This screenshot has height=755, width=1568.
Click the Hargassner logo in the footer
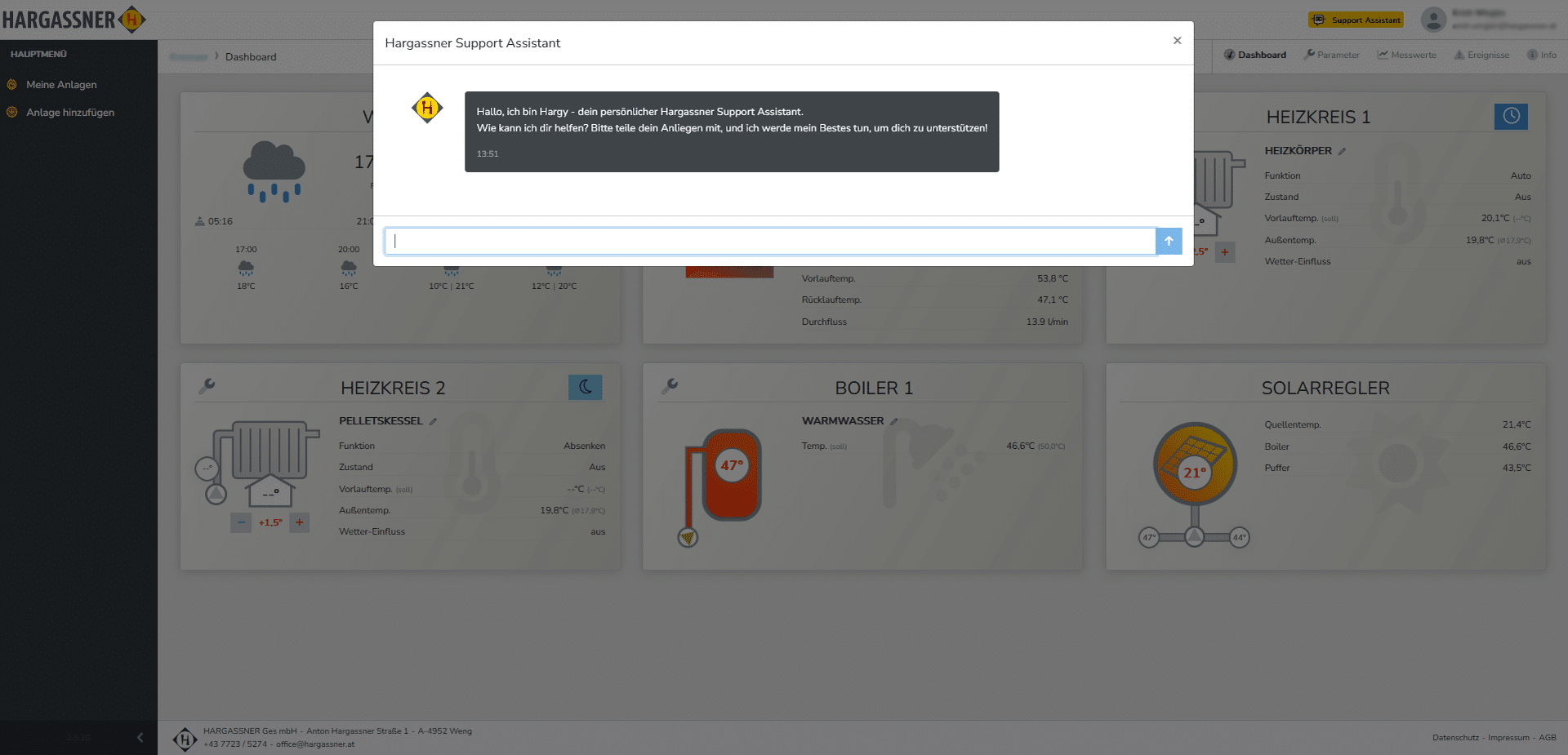185,739
